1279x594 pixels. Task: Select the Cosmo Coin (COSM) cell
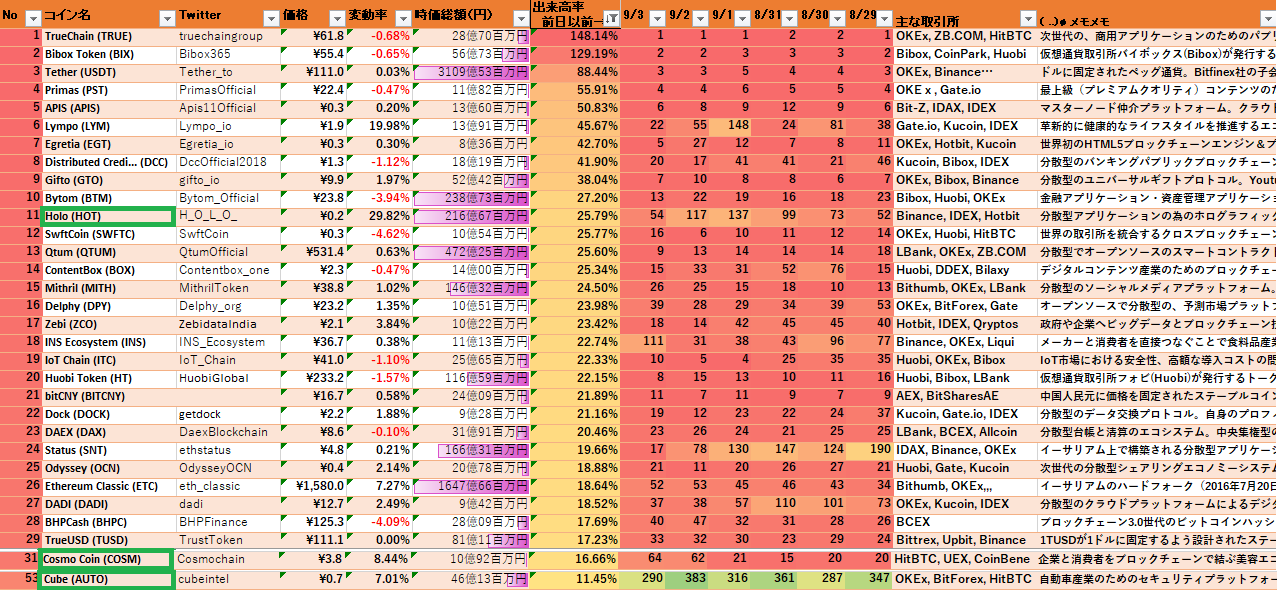104,558
